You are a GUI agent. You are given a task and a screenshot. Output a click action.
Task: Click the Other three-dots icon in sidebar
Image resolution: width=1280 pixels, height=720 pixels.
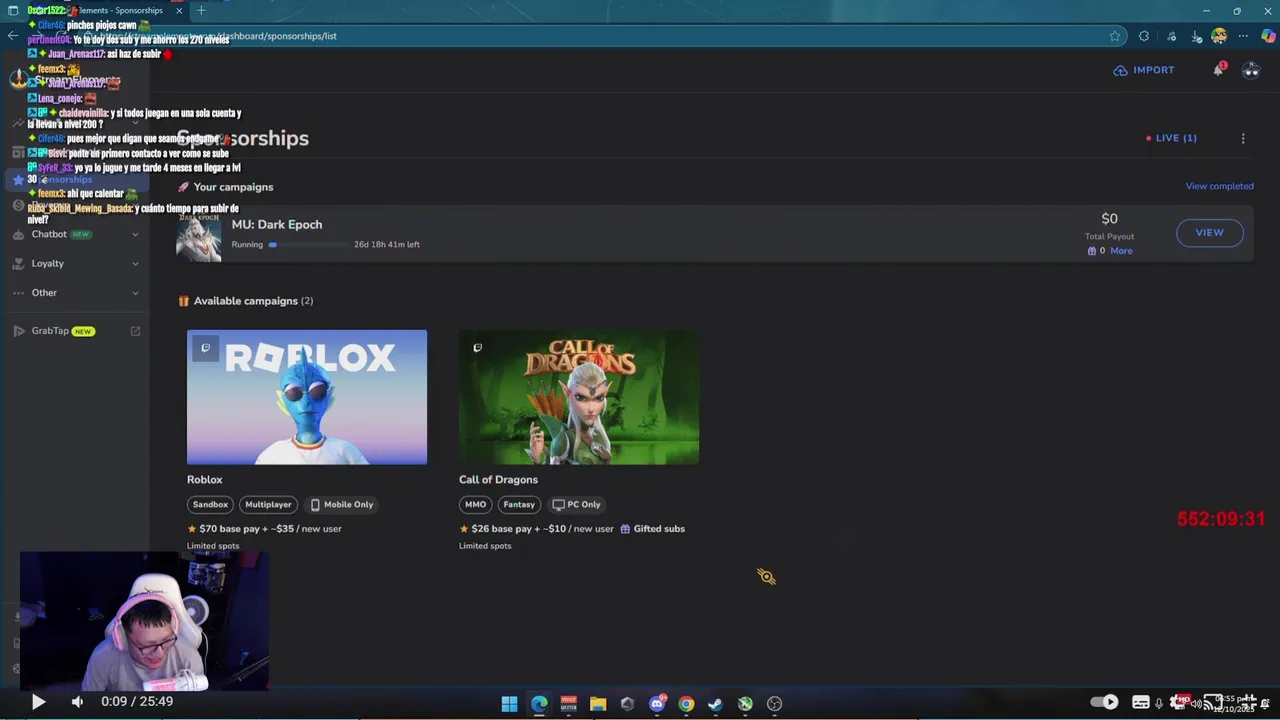(18, 293)
